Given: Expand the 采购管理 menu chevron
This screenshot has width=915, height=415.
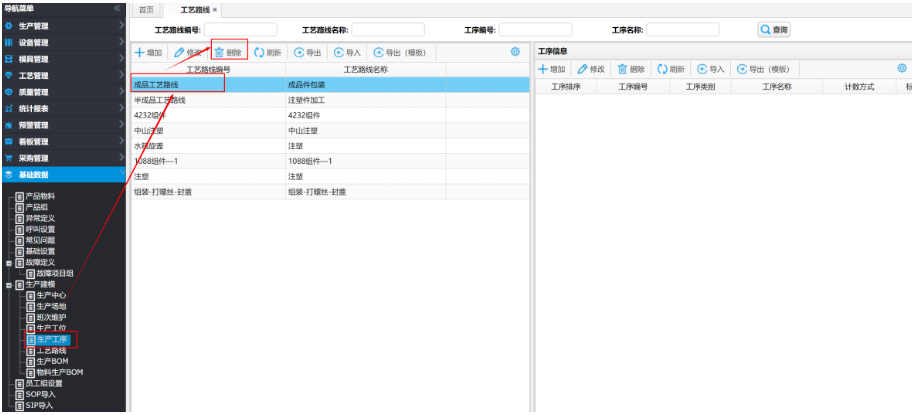Looking at the screenshot, I should tap(121, 157).
